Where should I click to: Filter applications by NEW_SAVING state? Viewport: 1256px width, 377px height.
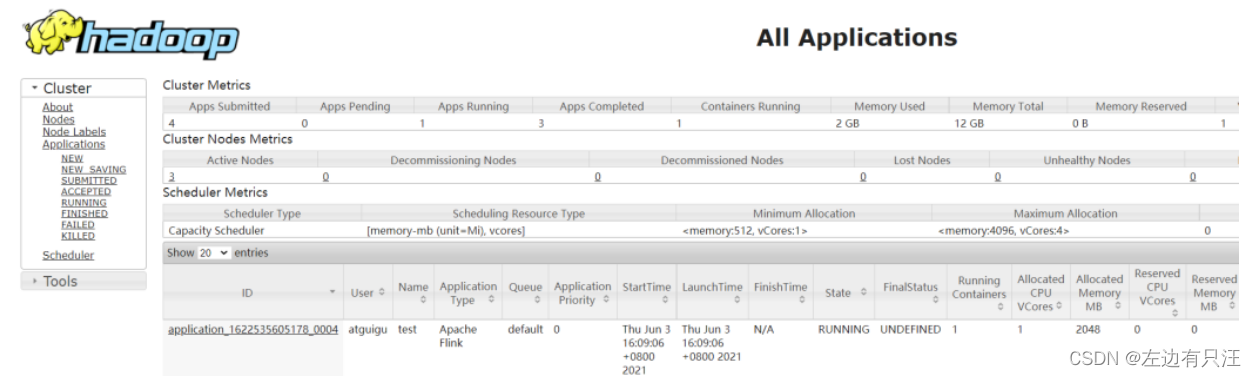(93, 169)
